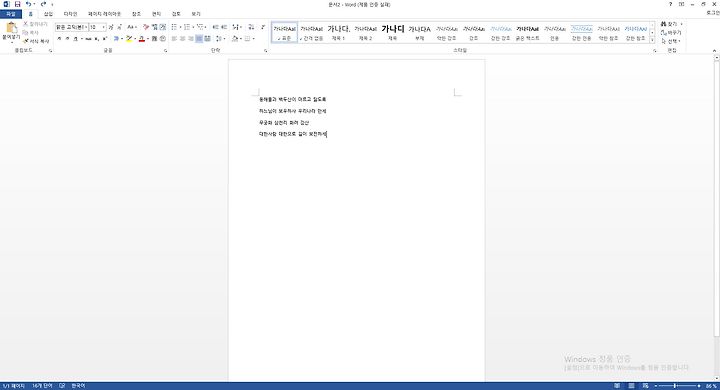Click the Copy icon in clipboard group
The width and height of the screenshot is (720, 390).
pyautogui.click(x=26, y=33)
